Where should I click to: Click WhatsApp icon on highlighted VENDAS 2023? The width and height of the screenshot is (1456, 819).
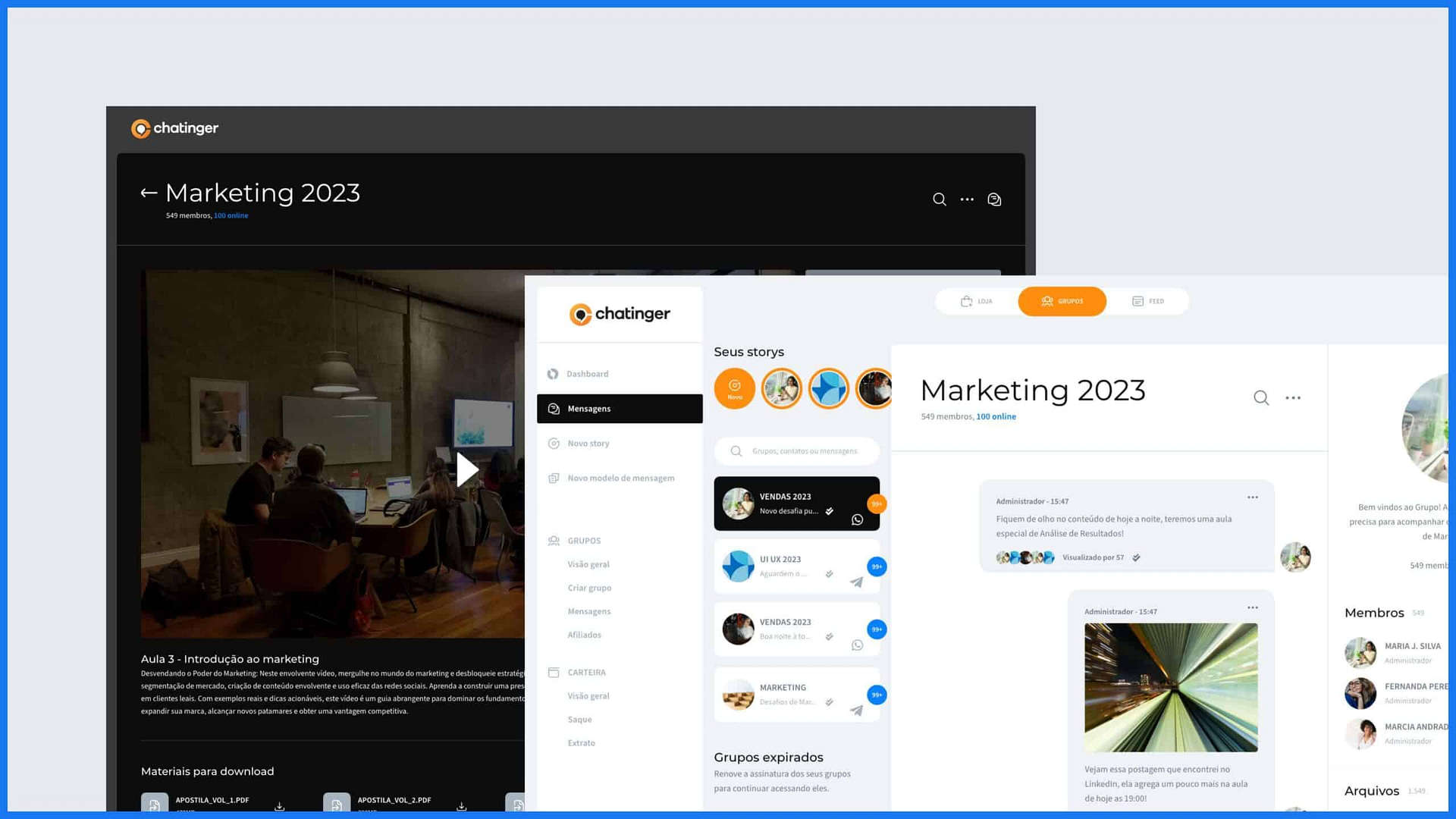857,520
